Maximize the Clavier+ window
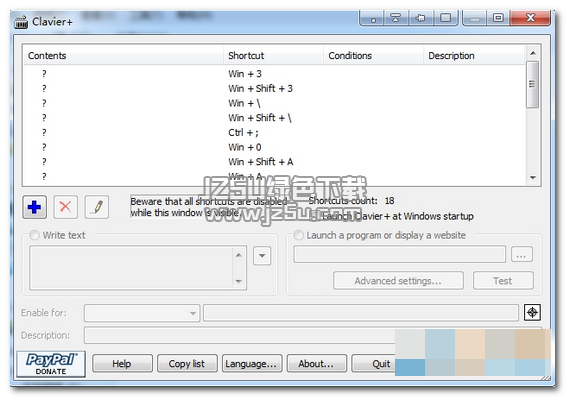 [x=498, y=18]
